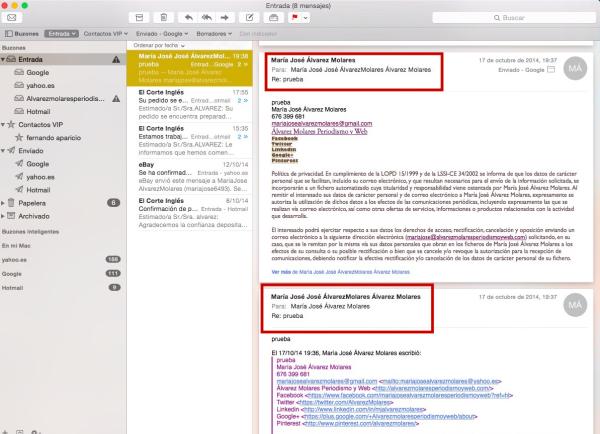Click warning icon beside Entrada

116,59
